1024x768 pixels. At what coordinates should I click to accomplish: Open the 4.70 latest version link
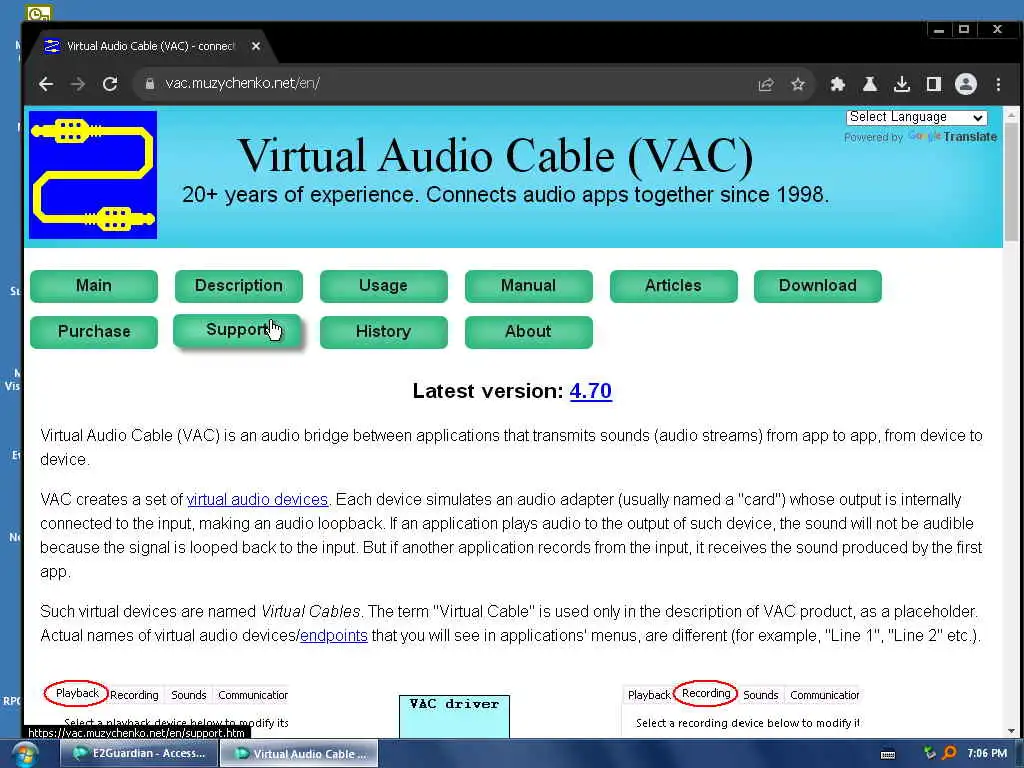point(590,391)
